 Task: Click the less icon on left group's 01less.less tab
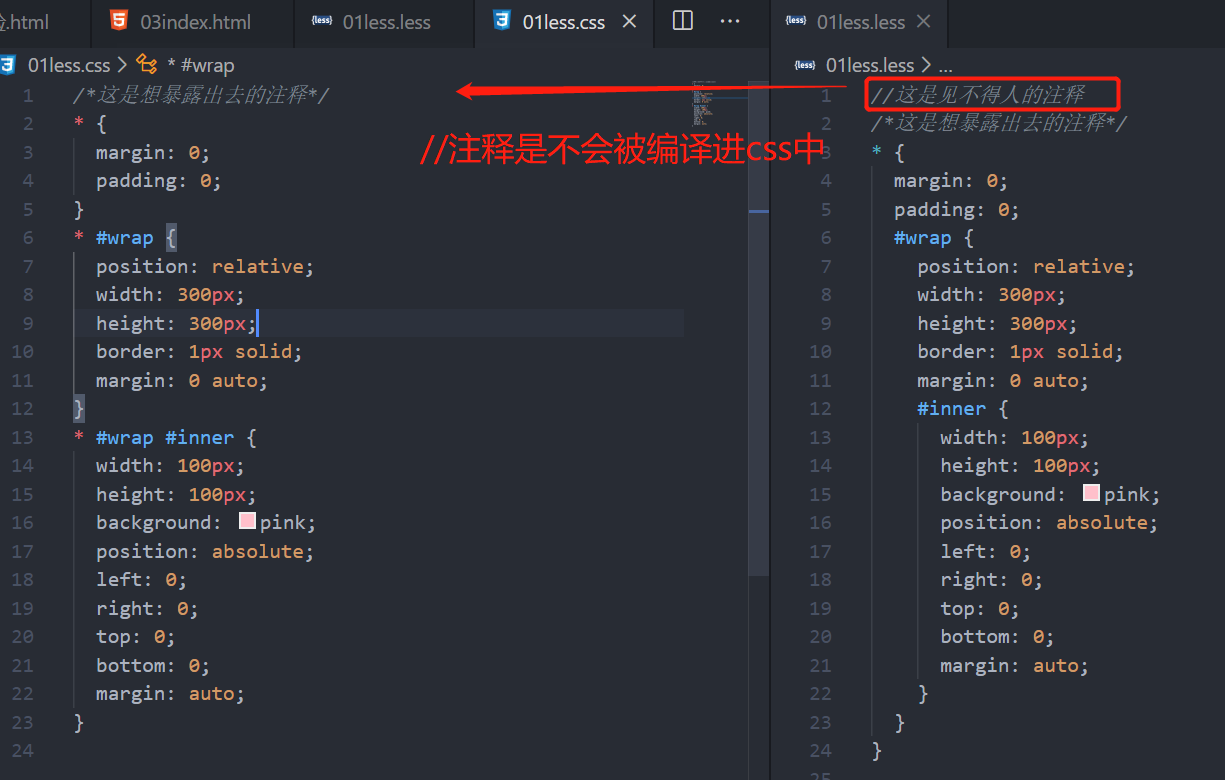pyautogui.click(x=322, y=21)
